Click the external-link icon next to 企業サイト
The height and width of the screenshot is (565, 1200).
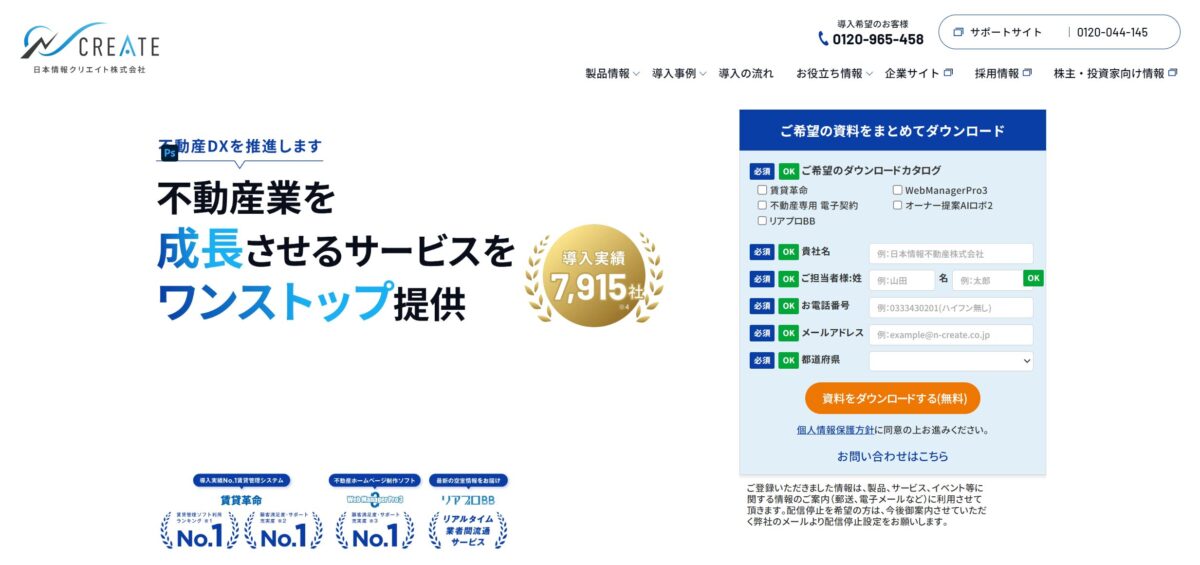[948, 73]
